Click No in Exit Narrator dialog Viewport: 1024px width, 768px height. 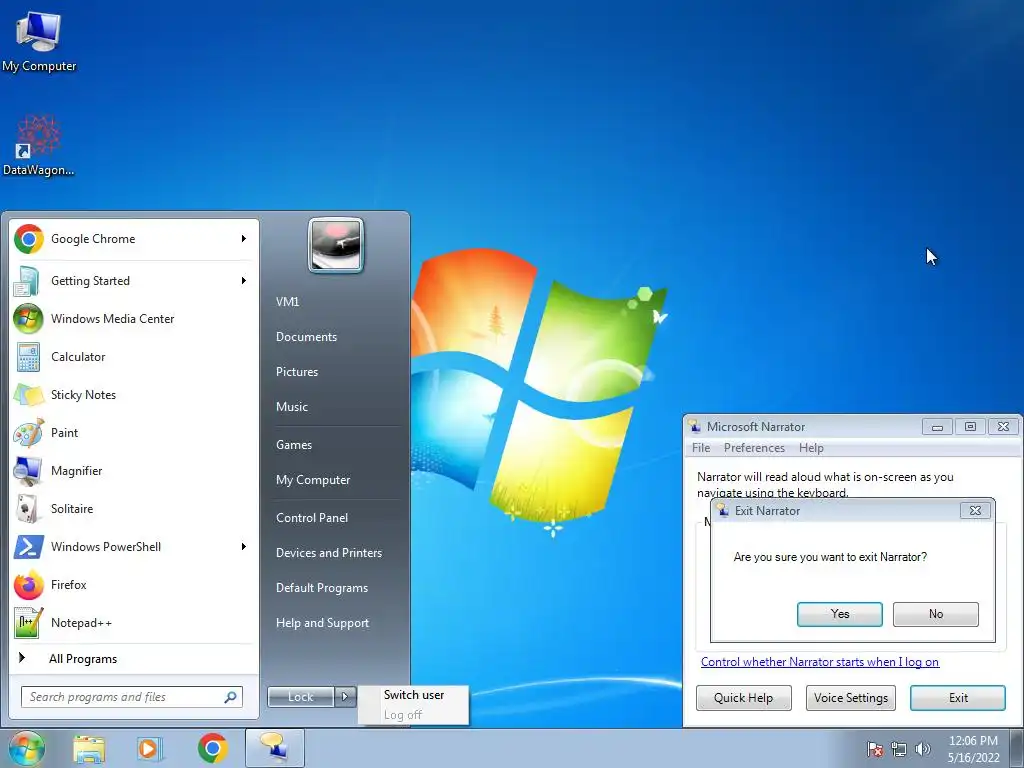click(936, 614)
